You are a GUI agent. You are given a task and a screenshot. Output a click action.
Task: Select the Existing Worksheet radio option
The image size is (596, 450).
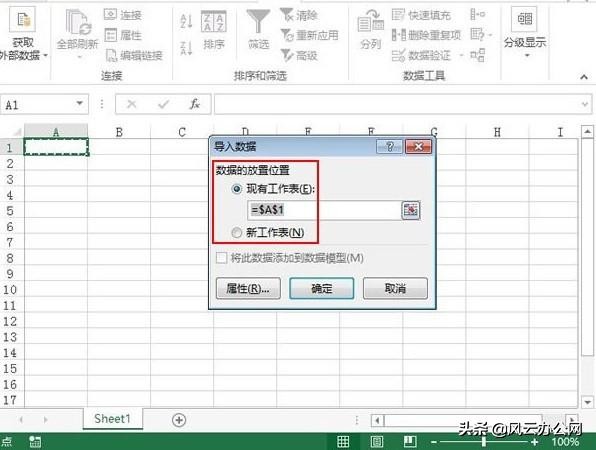[236, 189]
